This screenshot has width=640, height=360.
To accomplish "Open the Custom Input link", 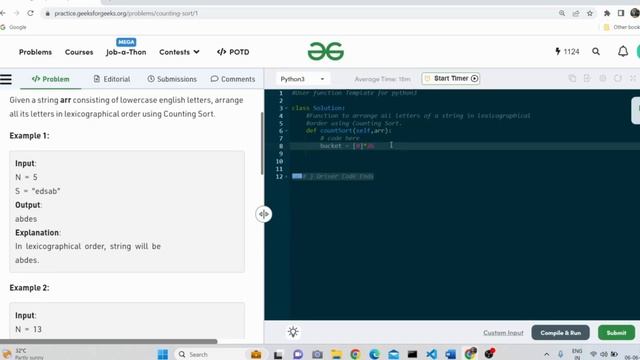I will pyautogui.click(x=503, y=333).
